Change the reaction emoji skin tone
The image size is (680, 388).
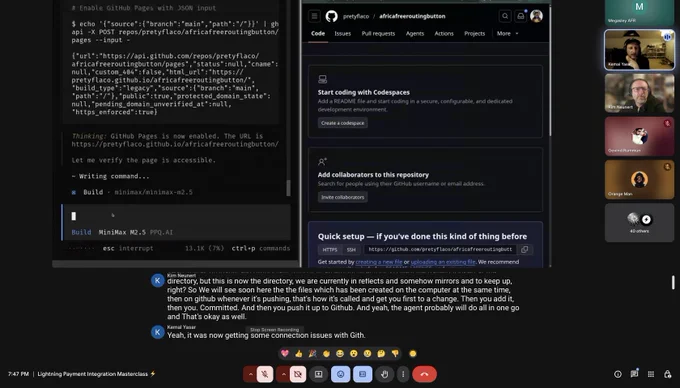[x=413, y=354]
